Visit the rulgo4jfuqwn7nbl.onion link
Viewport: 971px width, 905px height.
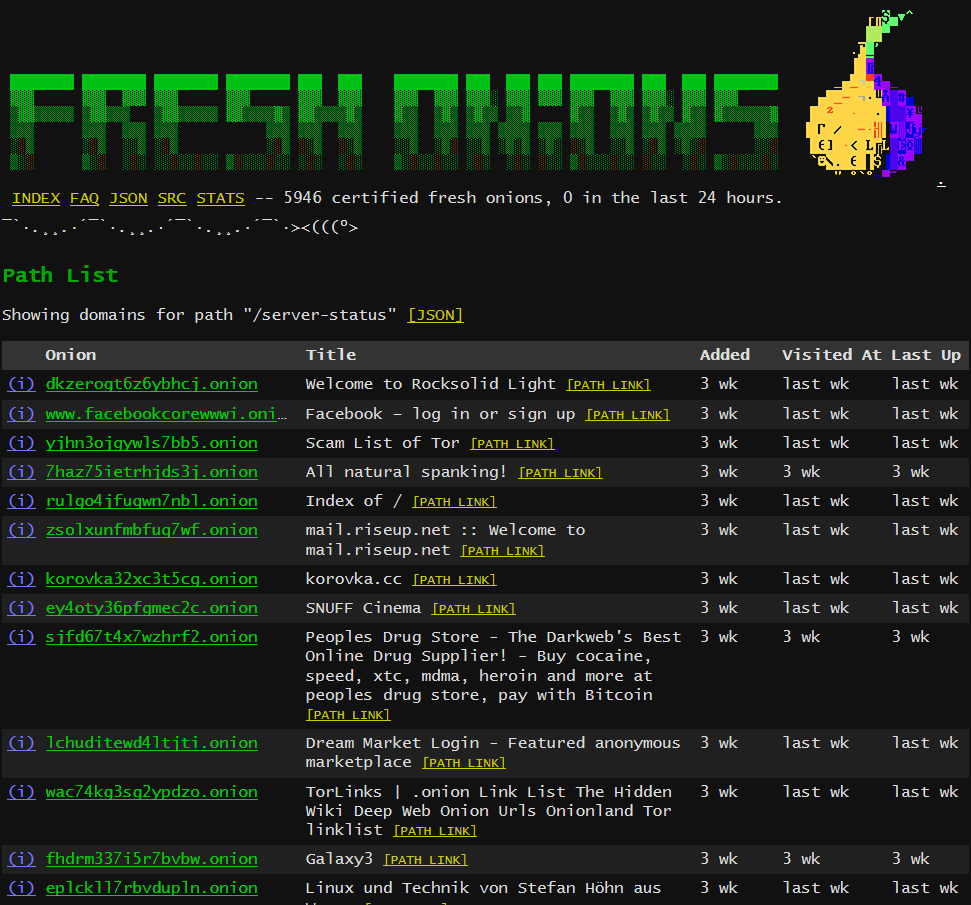[152, 501]
